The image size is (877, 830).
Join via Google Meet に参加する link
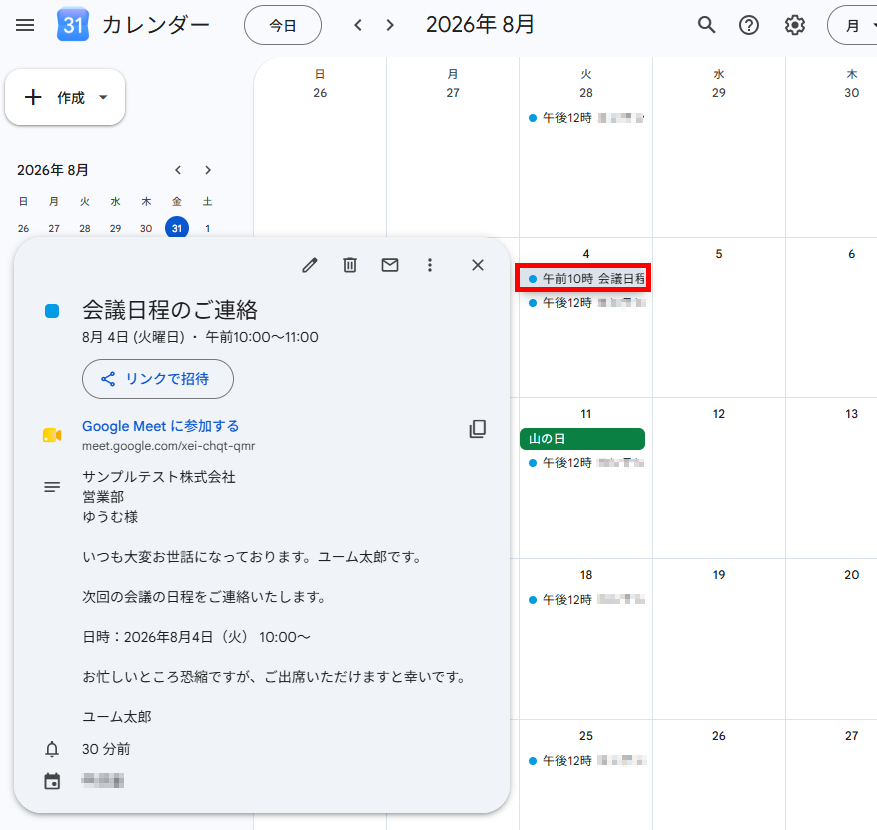161,426
